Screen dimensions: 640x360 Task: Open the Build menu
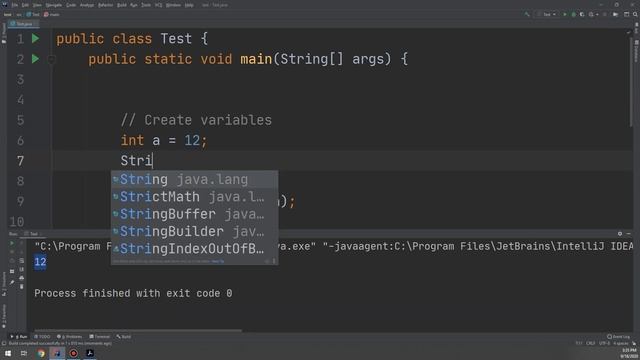pos(122,5)
